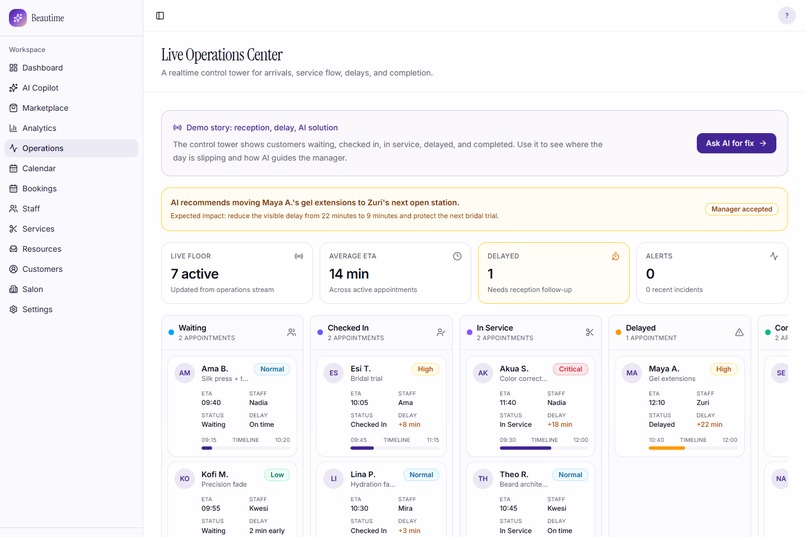Click the '7 active' live floor value

[195, 274]
